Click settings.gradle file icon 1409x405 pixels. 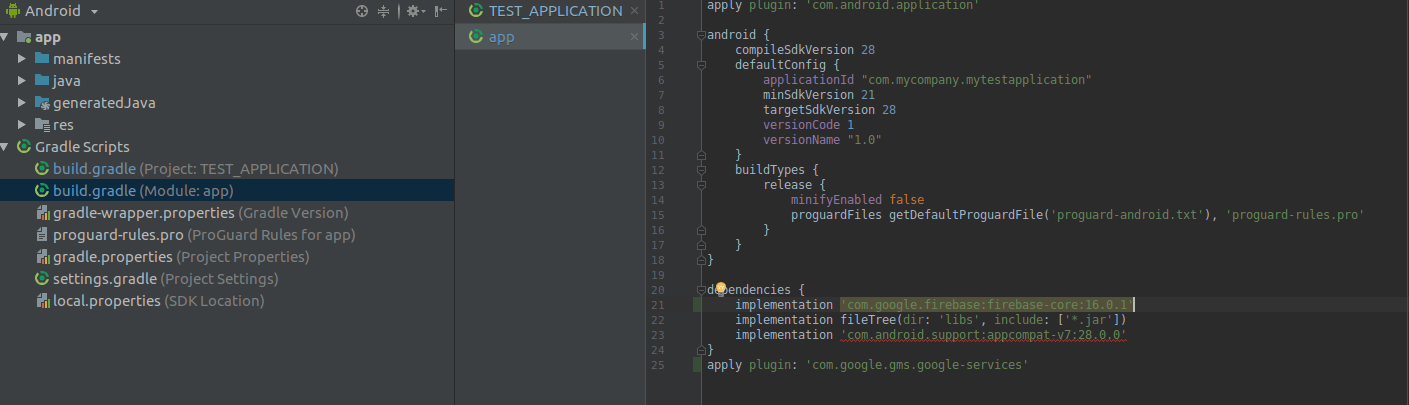click(x=42, y=279)
